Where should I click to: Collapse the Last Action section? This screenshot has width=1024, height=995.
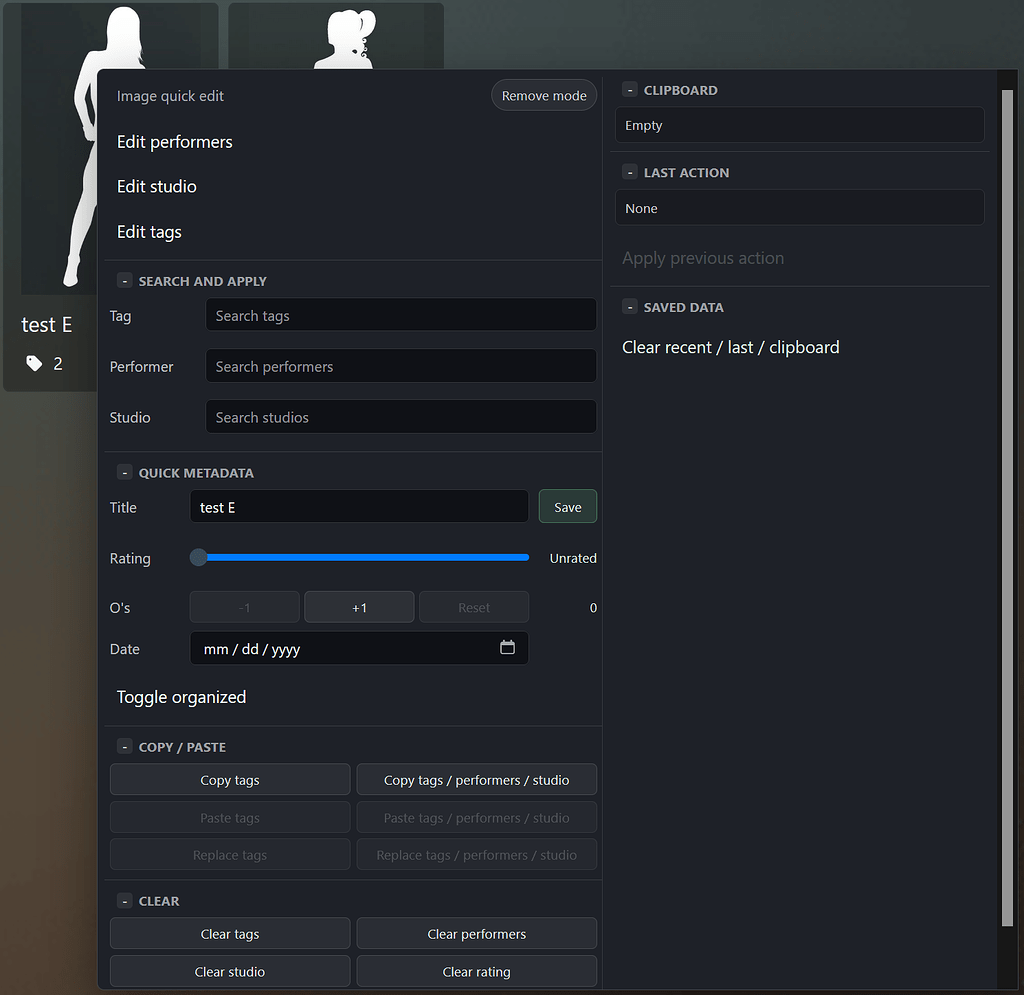630,172
